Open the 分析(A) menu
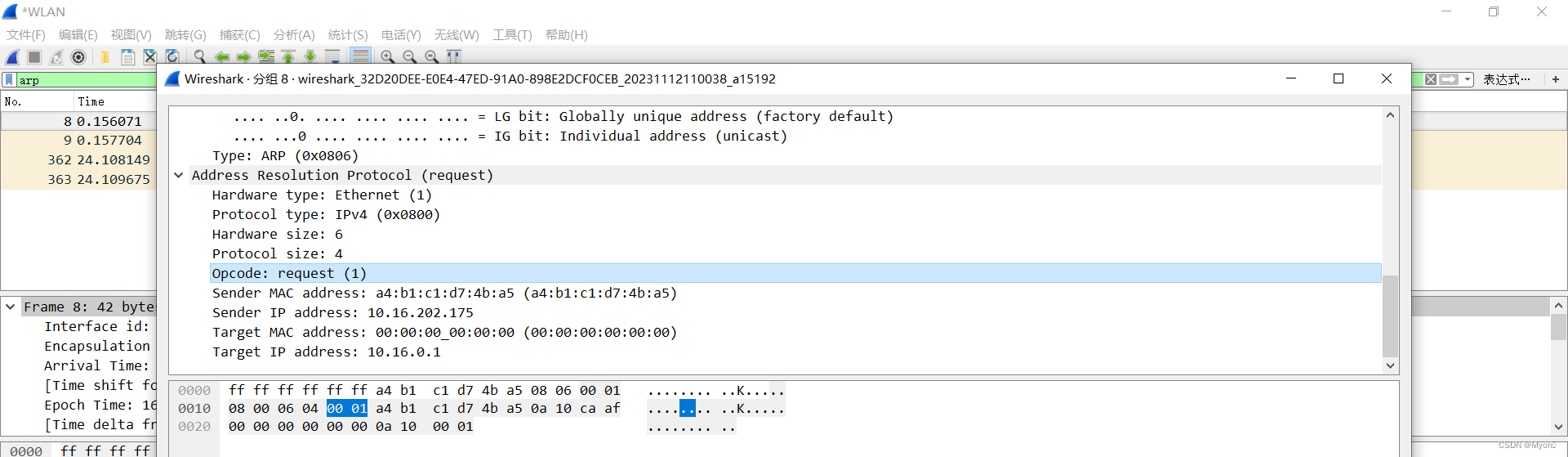The height and width of the screenshot is (457, 1568). tap(294, 35)
